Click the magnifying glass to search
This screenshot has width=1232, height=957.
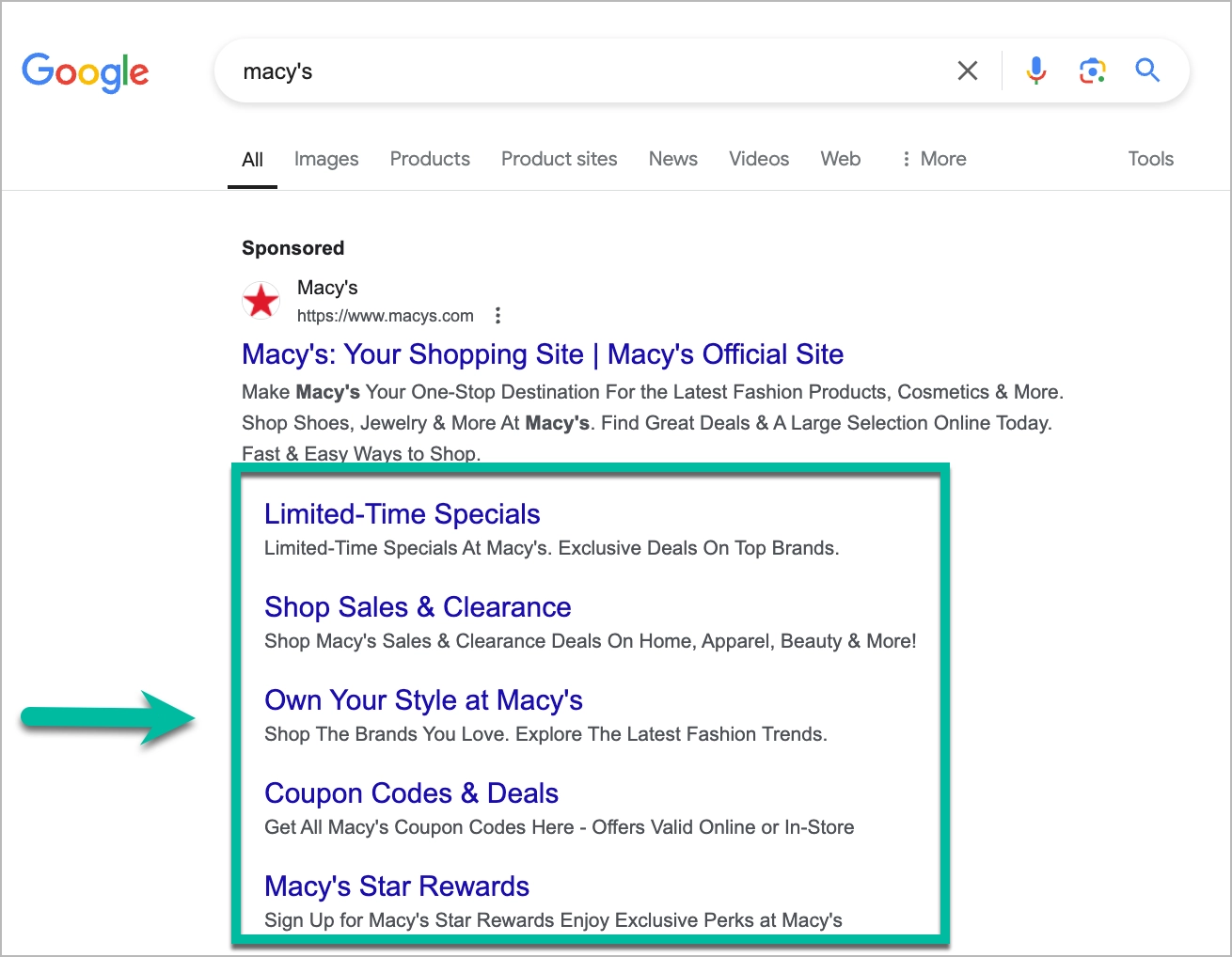tap(1147, 70)
